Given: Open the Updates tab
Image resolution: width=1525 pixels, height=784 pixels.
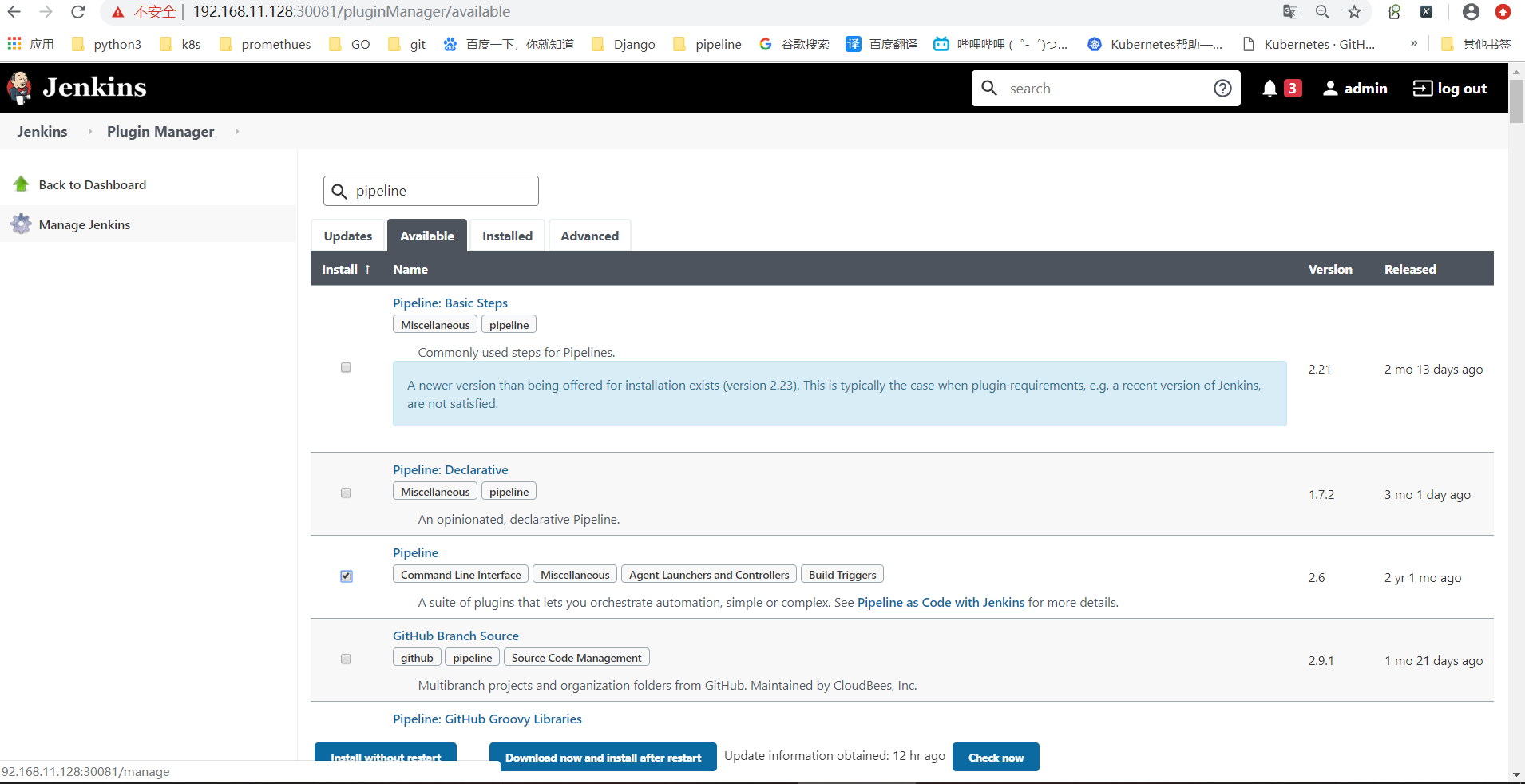Looking at the screenshot, I should point(347,235).
